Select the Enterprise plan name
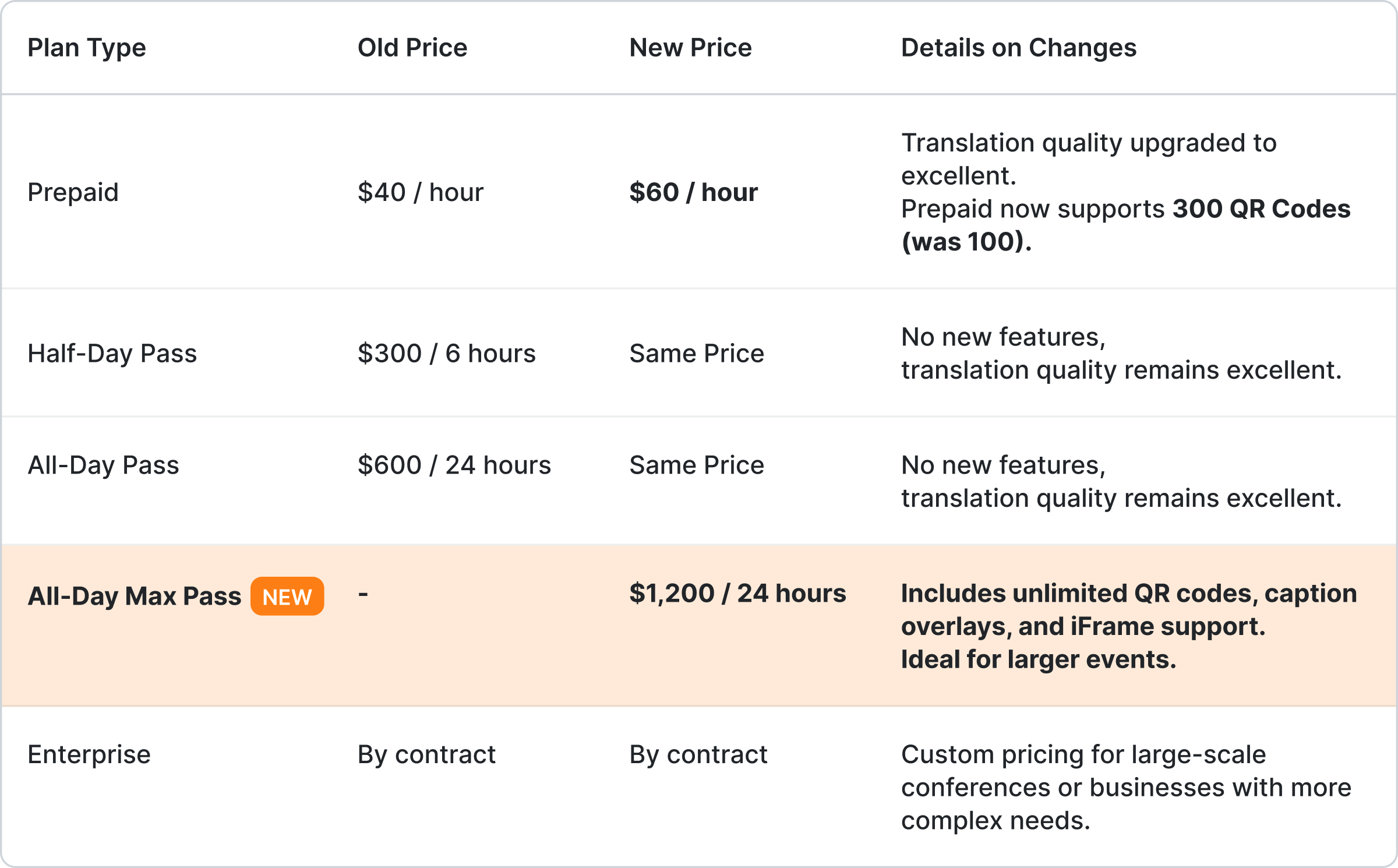This screenshot has height=868, width=1398. point(89,755)
